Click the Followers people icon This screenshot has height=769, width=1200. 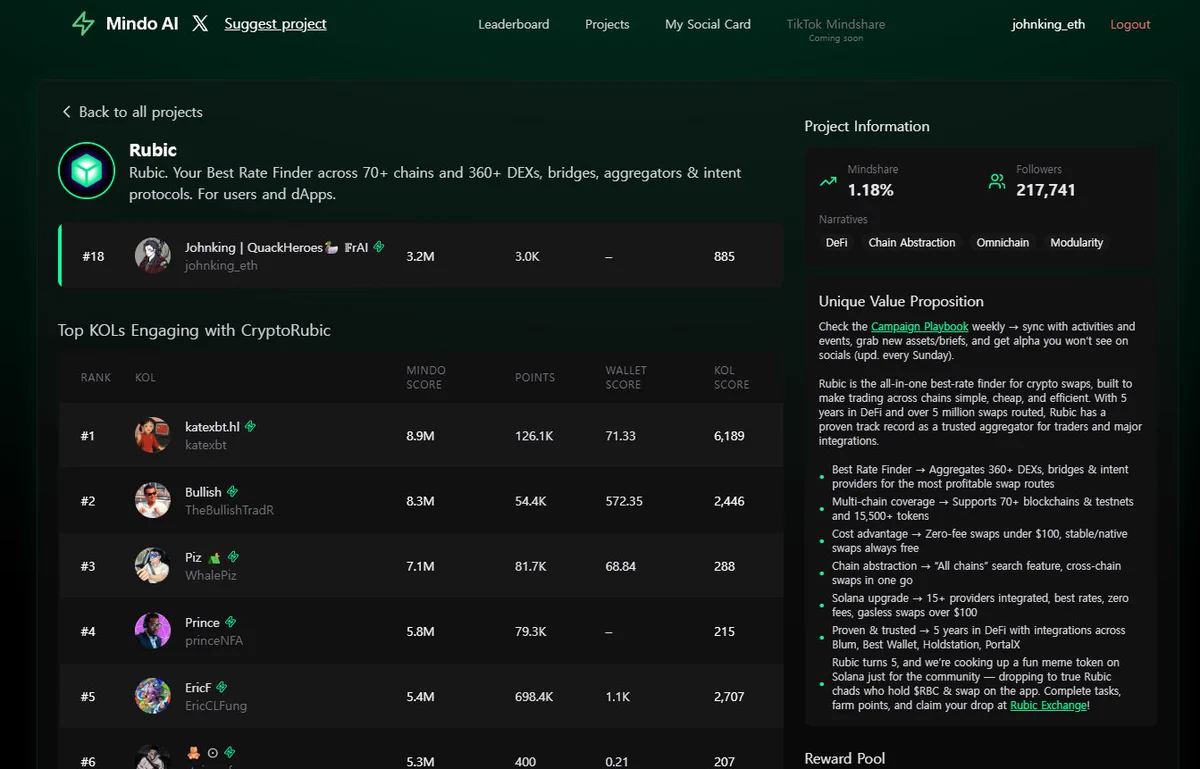[x=997, y=181]
